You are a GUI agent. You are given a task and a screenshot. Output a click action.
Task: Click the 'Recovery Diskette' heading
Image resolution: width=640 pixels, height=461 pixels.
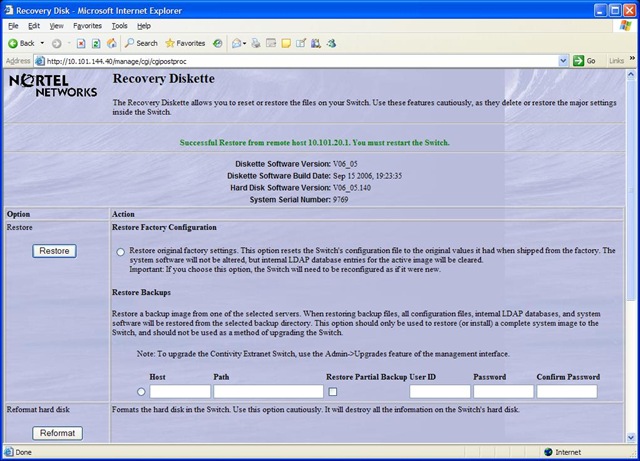164,78
